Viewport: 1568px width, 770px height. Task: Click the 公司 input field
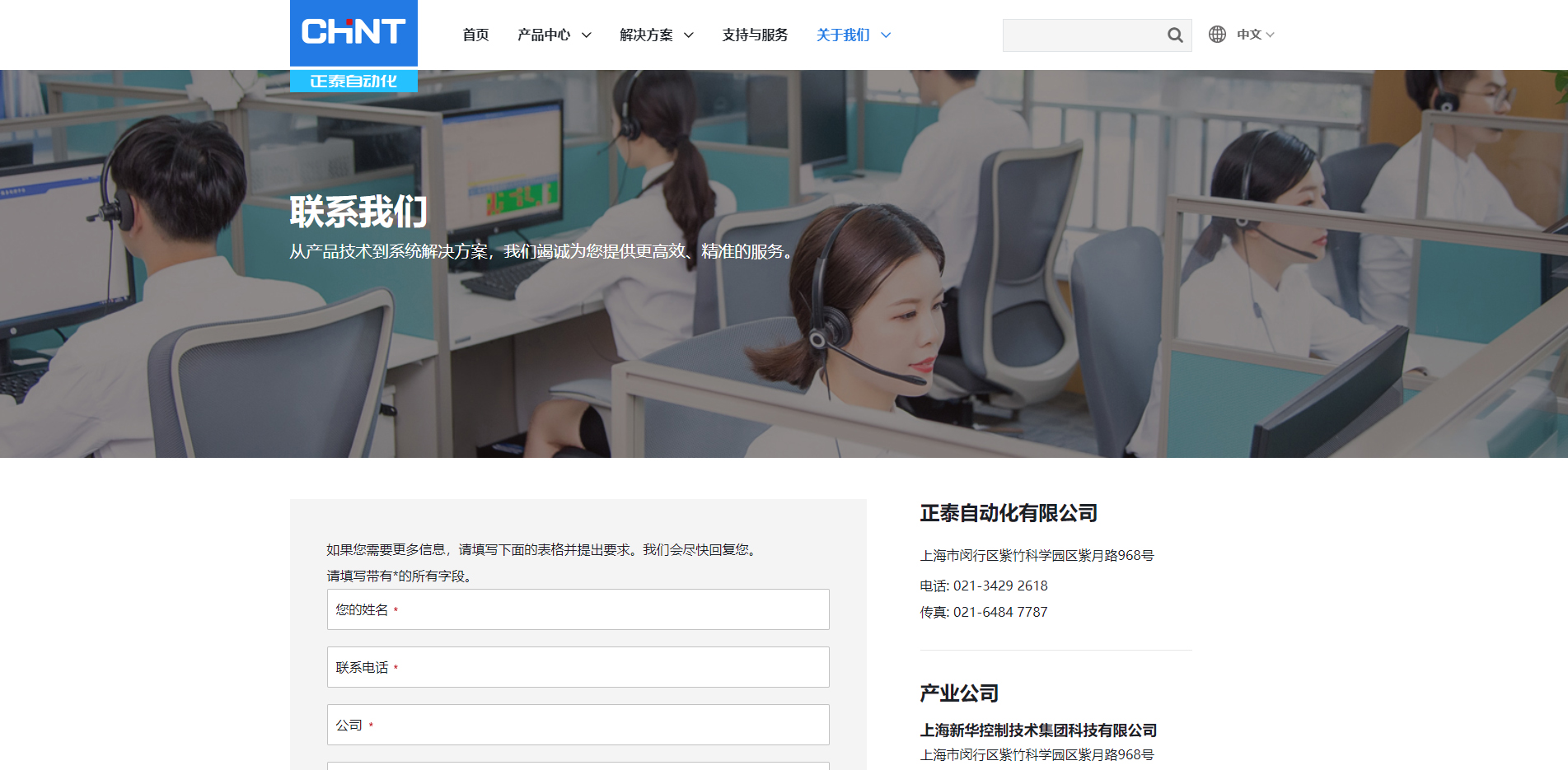578,725
